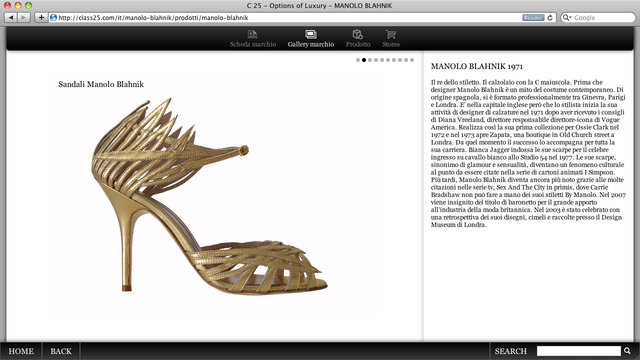The height and width of the screenshot is (360, 640).
Task: Open the Scheda marchio icon
Action: [x=252, y=34]
